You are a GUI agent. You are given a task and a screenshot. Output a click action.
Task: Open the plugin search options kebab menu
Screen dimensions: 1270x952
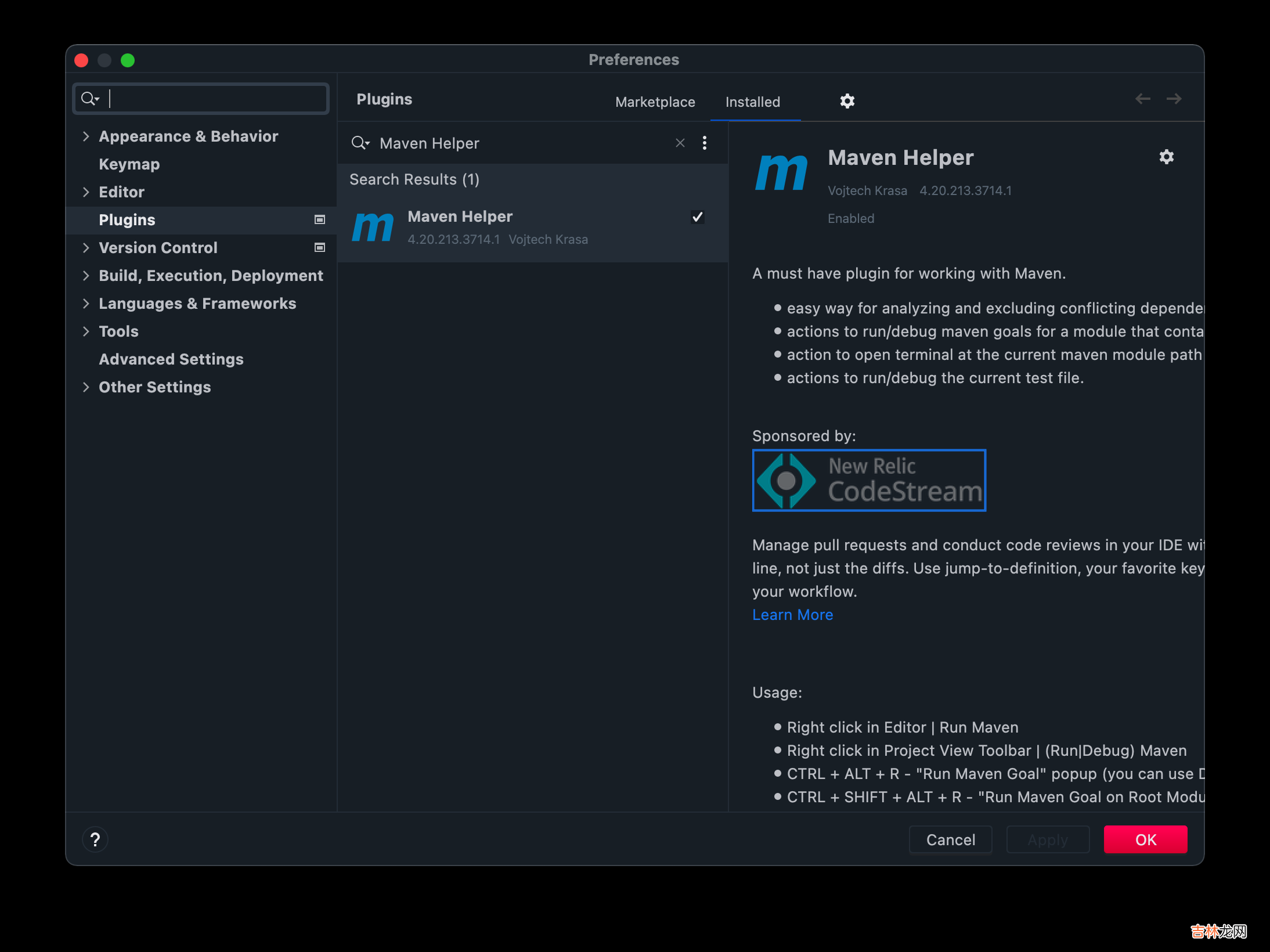[705, 143]
